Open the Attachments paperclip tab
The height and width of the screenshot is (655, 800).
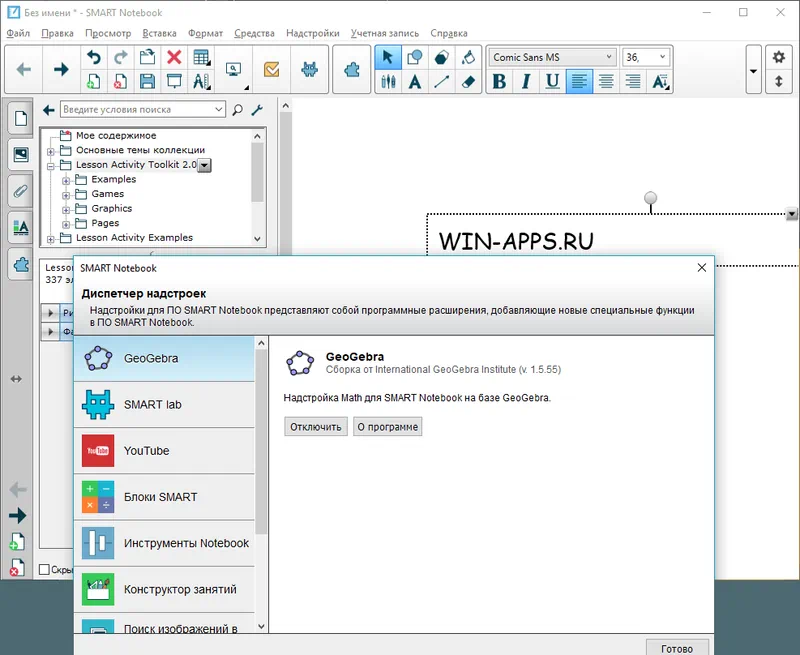coord(21,191)
